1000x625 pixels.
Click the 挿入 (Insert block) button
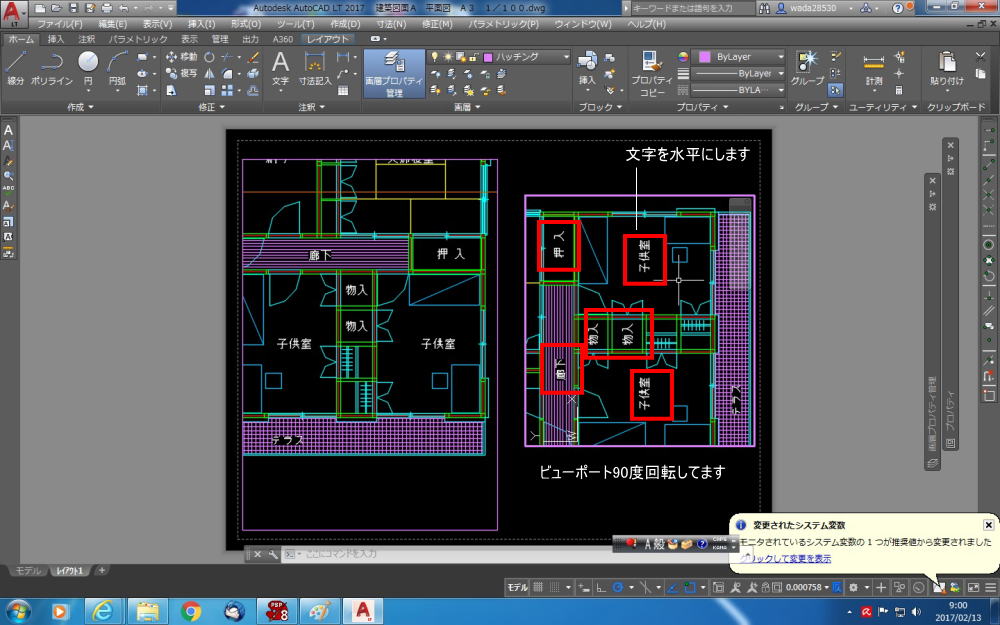(x=587, y=69)
